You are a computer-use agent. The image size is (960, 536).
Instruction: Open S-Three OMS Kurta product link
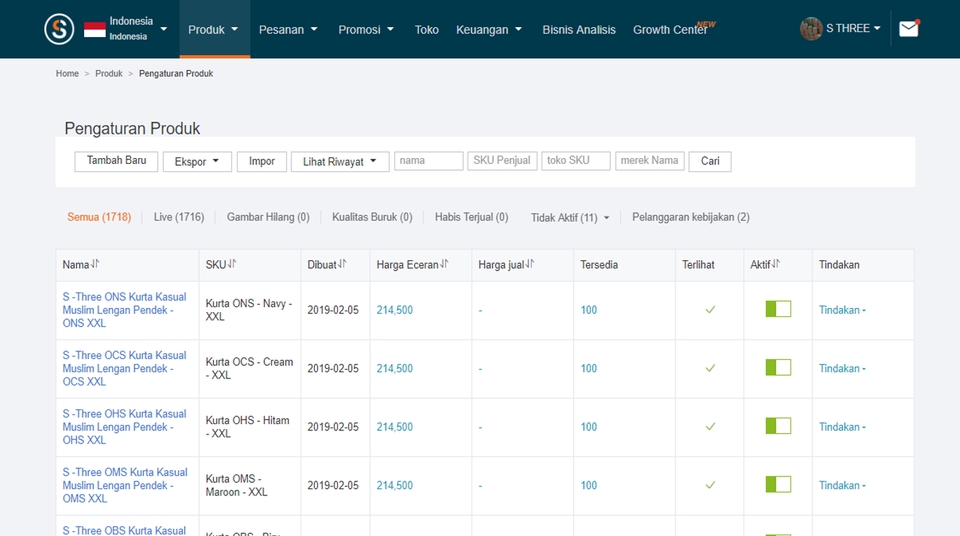point(125,485)
